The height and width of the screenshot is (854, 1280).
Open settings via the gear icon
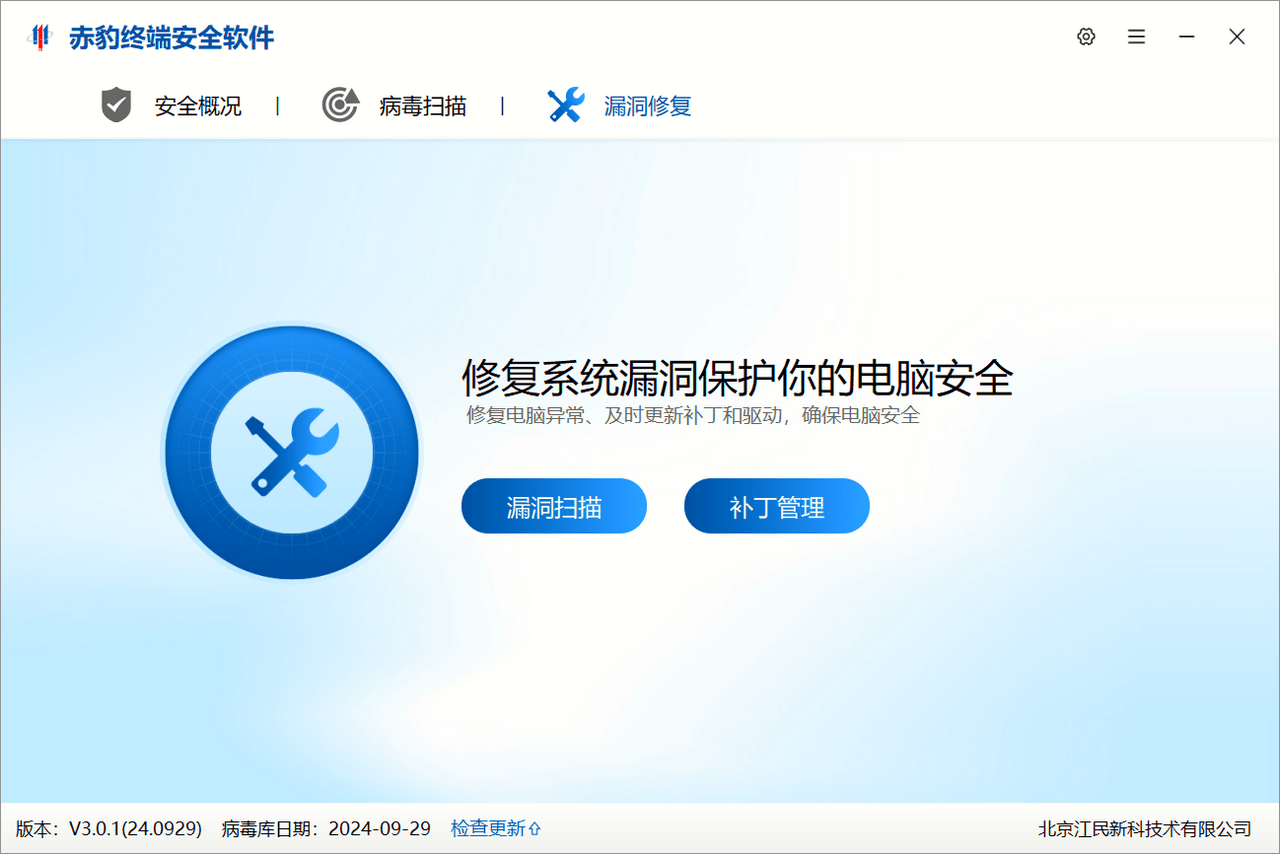(x=1085, y=36)
